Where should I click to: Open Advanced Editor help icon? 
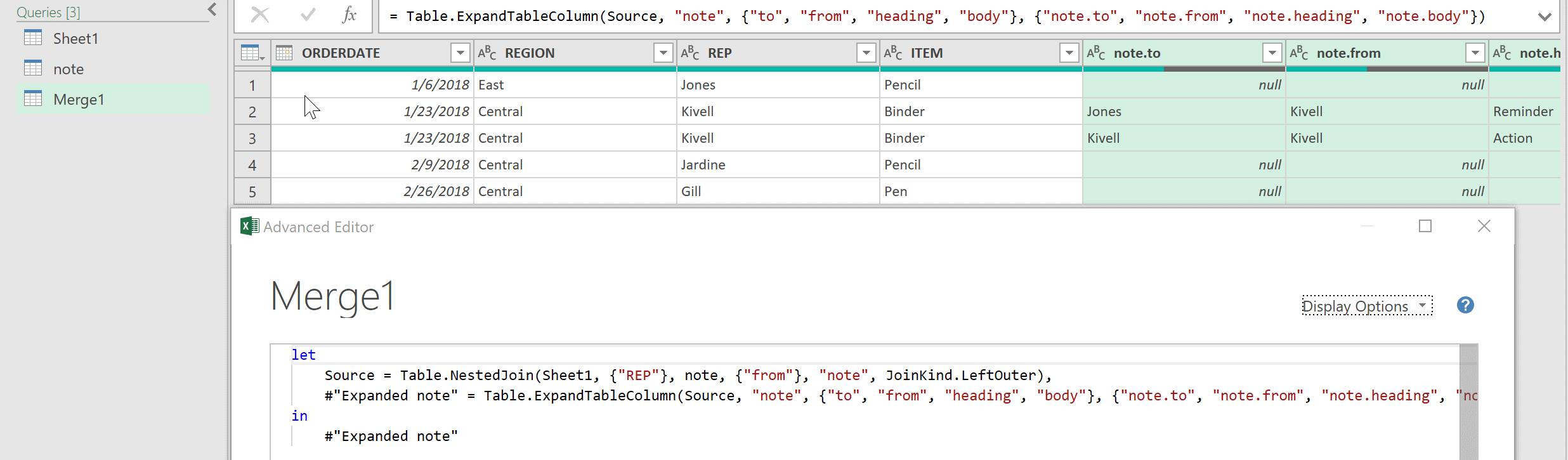pos(1465,305)
